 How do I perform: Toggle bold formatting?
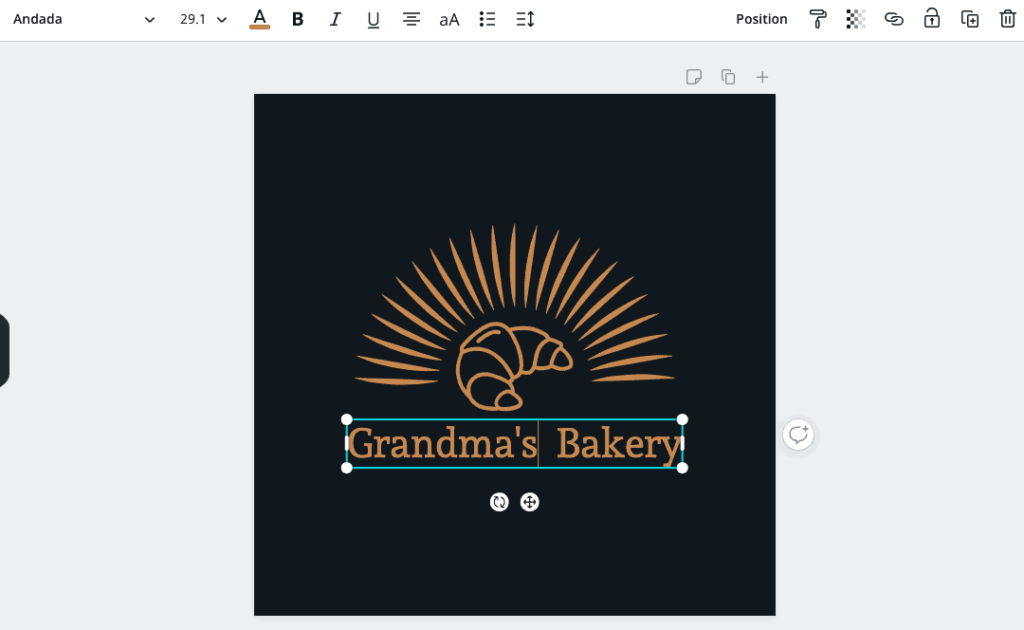(298, 19)
